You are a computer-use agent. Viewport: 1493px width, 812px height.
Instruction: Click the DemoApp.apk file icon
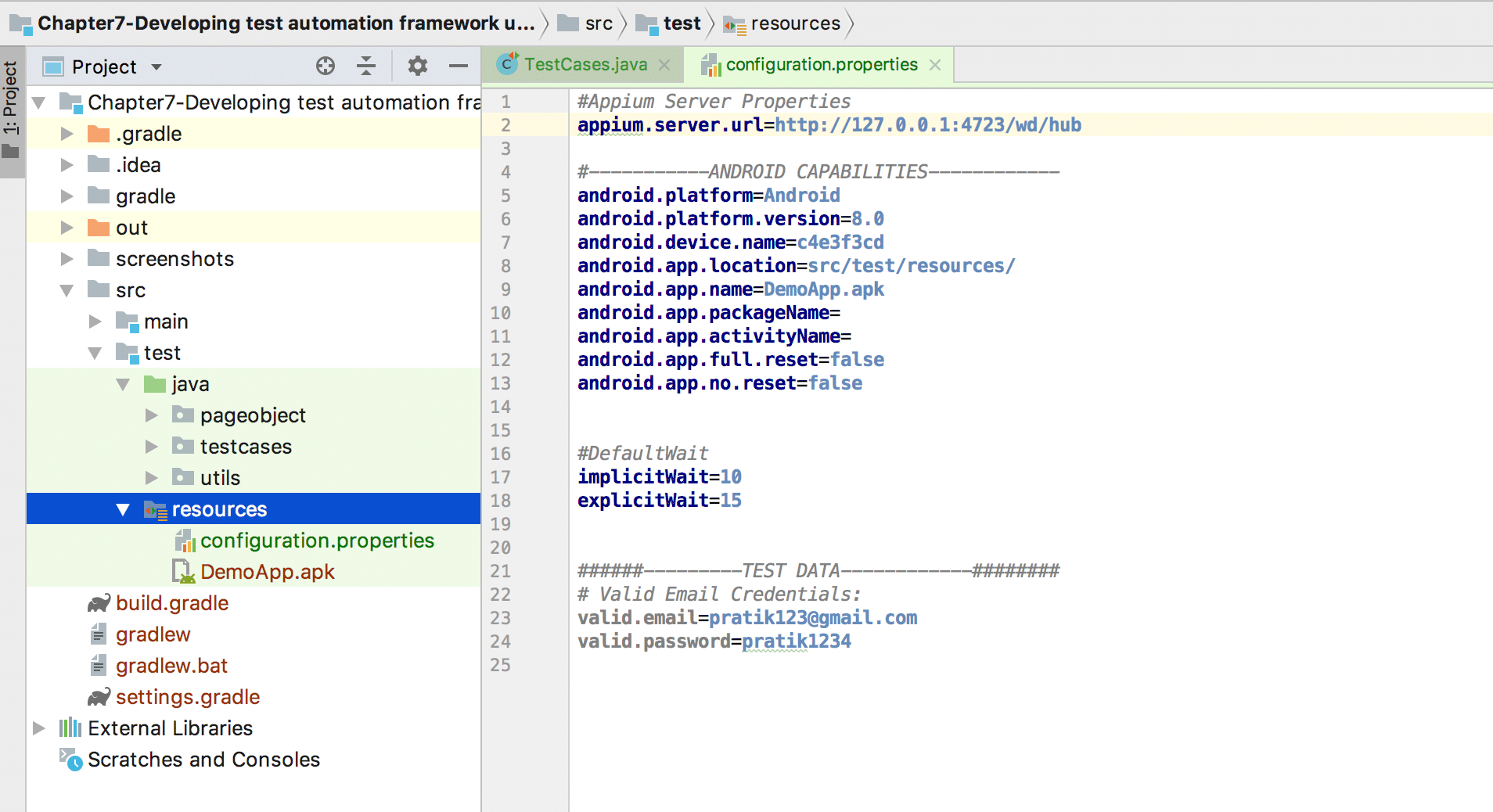184,572
